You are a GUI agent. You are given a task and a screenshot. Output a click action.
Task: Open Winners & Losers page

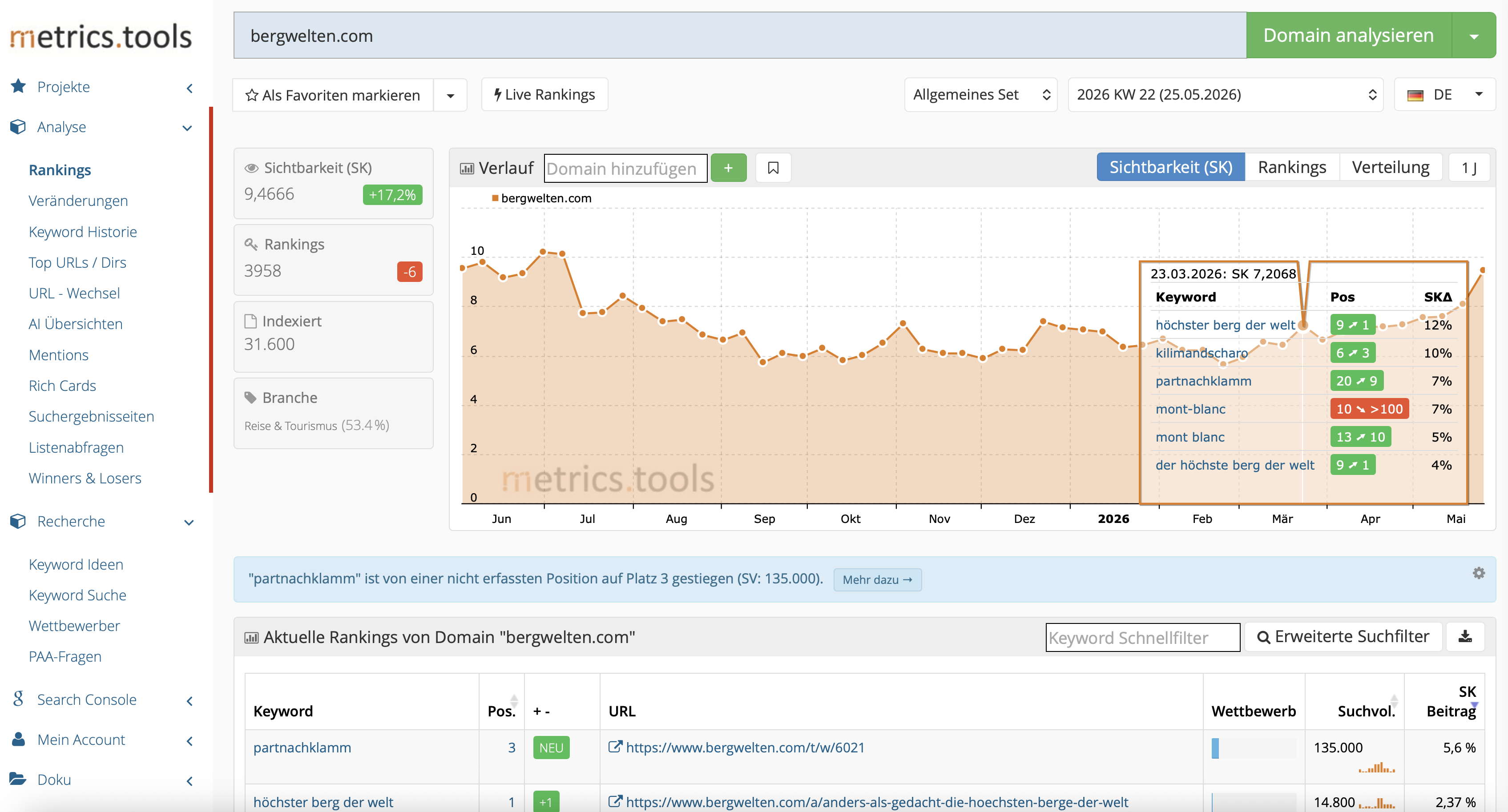(85, 478)
